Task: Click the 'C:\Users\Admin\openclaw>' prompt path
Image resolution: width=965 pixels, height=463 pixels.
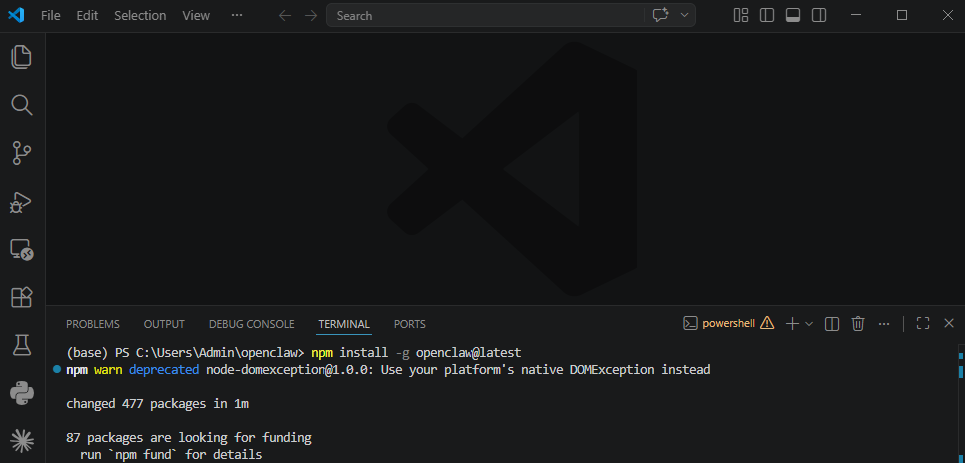Action: click(x=220, y=353)
